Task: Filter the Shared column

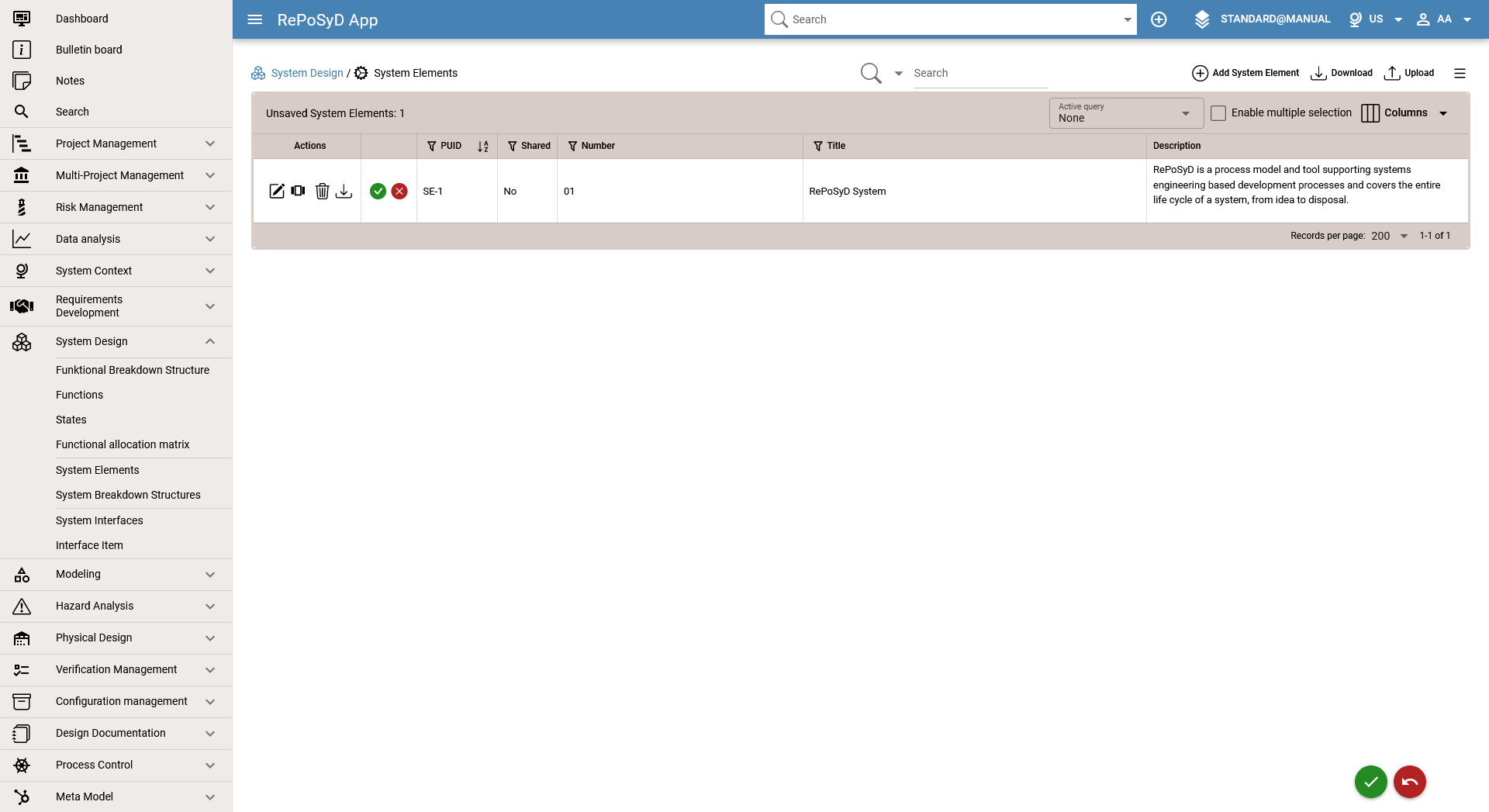Action: (512, 146)
